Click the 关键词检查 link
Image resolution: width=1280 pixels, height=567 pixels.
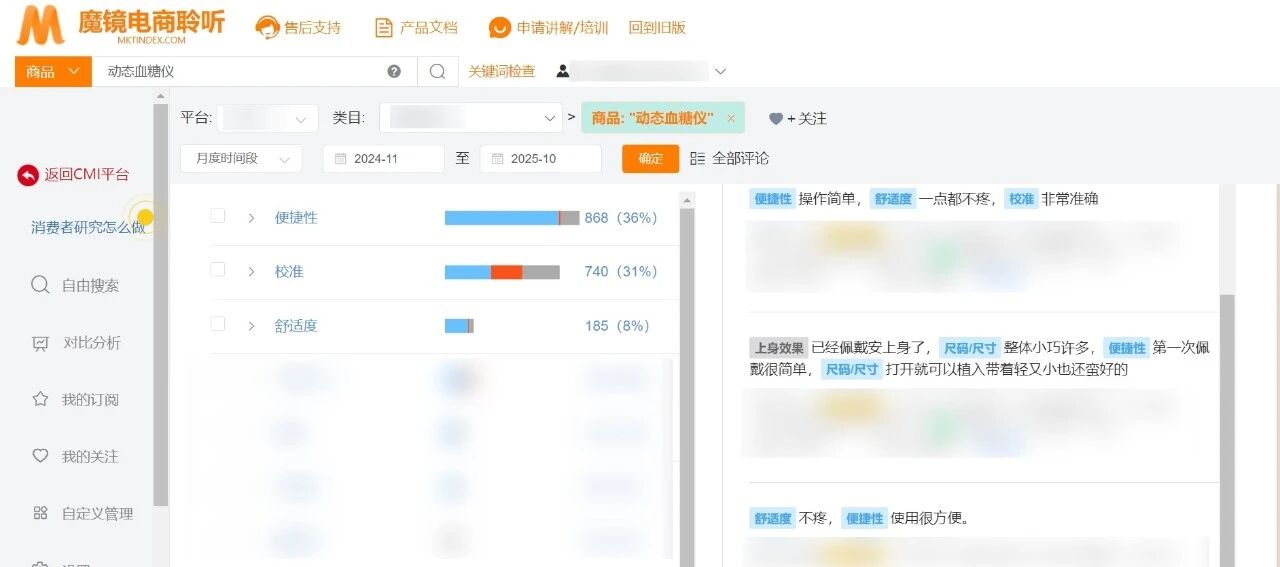[x=501, y=72]
